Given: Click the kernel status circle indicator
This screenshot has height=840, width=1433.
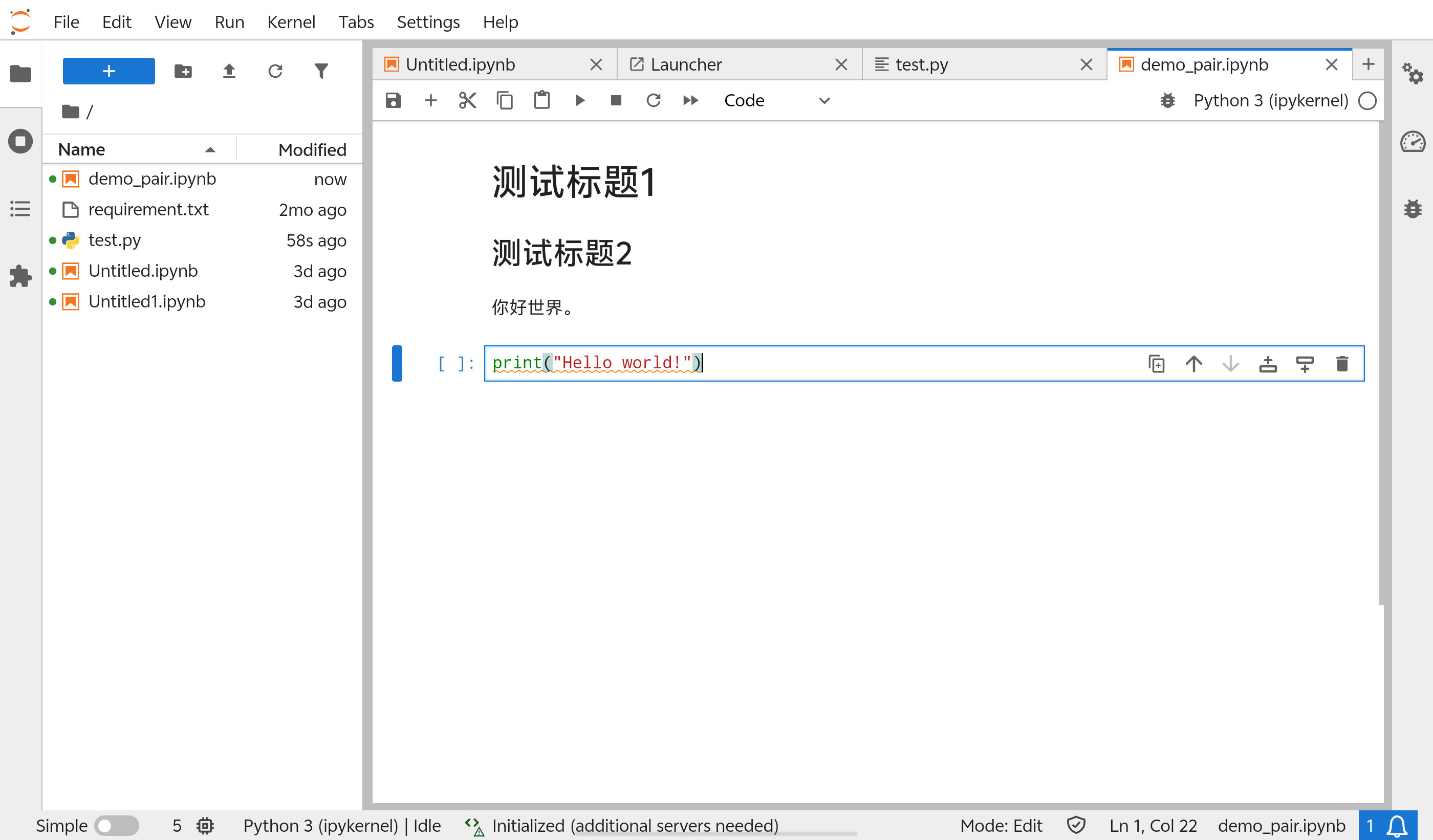Looking at the screenshot, I should pyautogui.click(x=1367, y=101).
